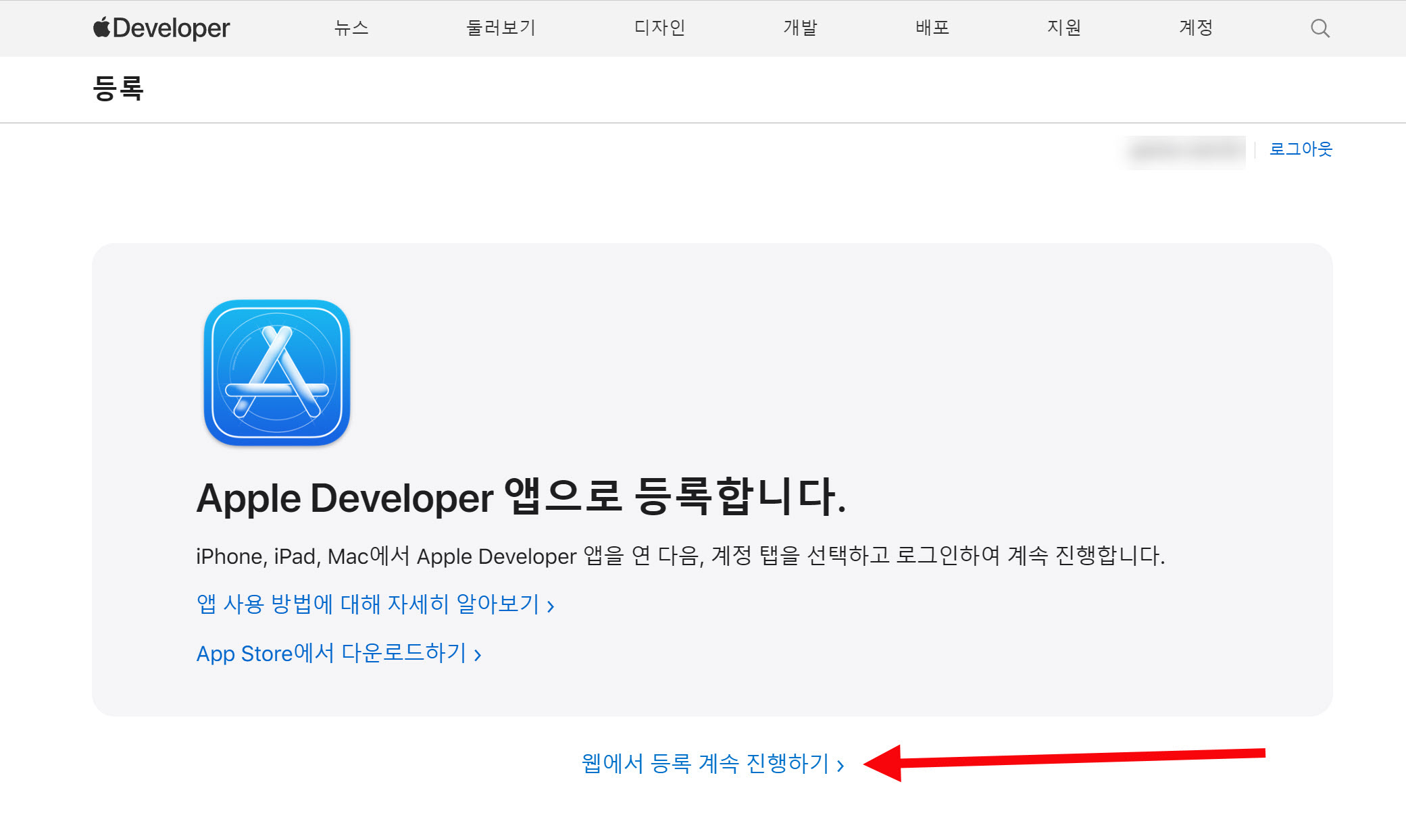Open the 계정 menu item
The height and width of the screenshot is (840, 1406).
coord(1196,28)
